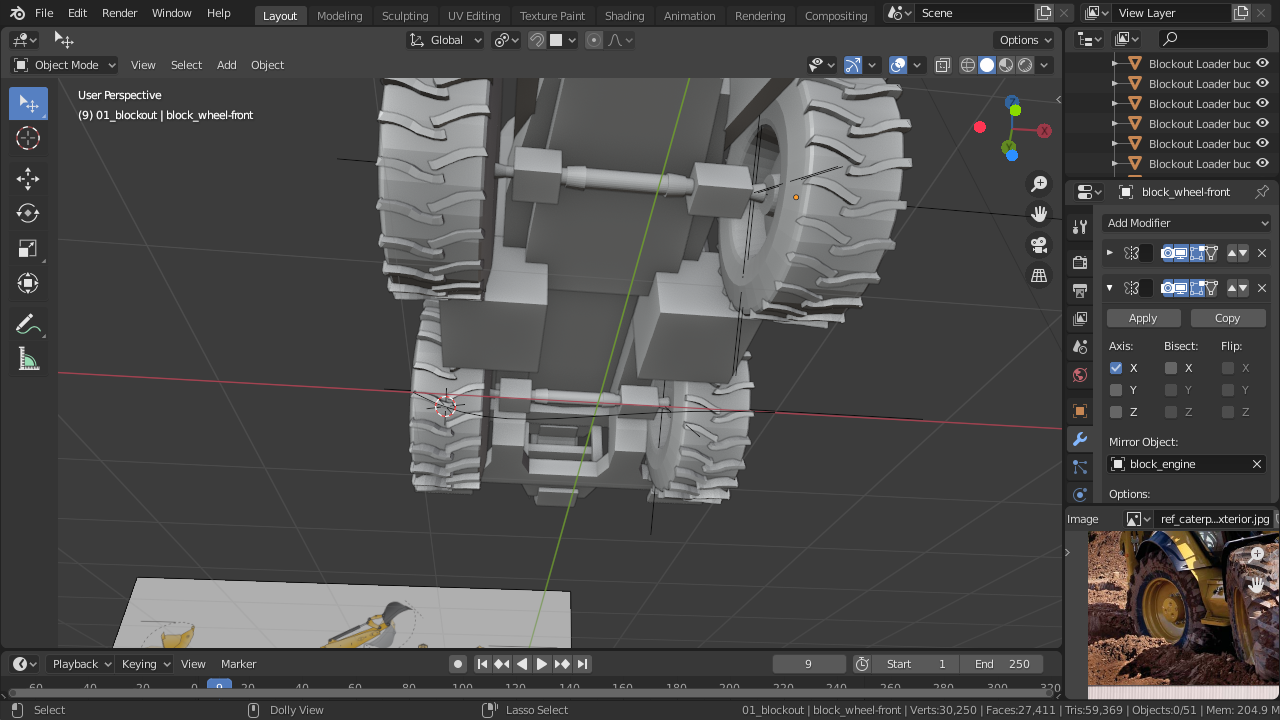
Task: Click the viewport zoom magnifier icon
Action: (x=1039, y=184)
